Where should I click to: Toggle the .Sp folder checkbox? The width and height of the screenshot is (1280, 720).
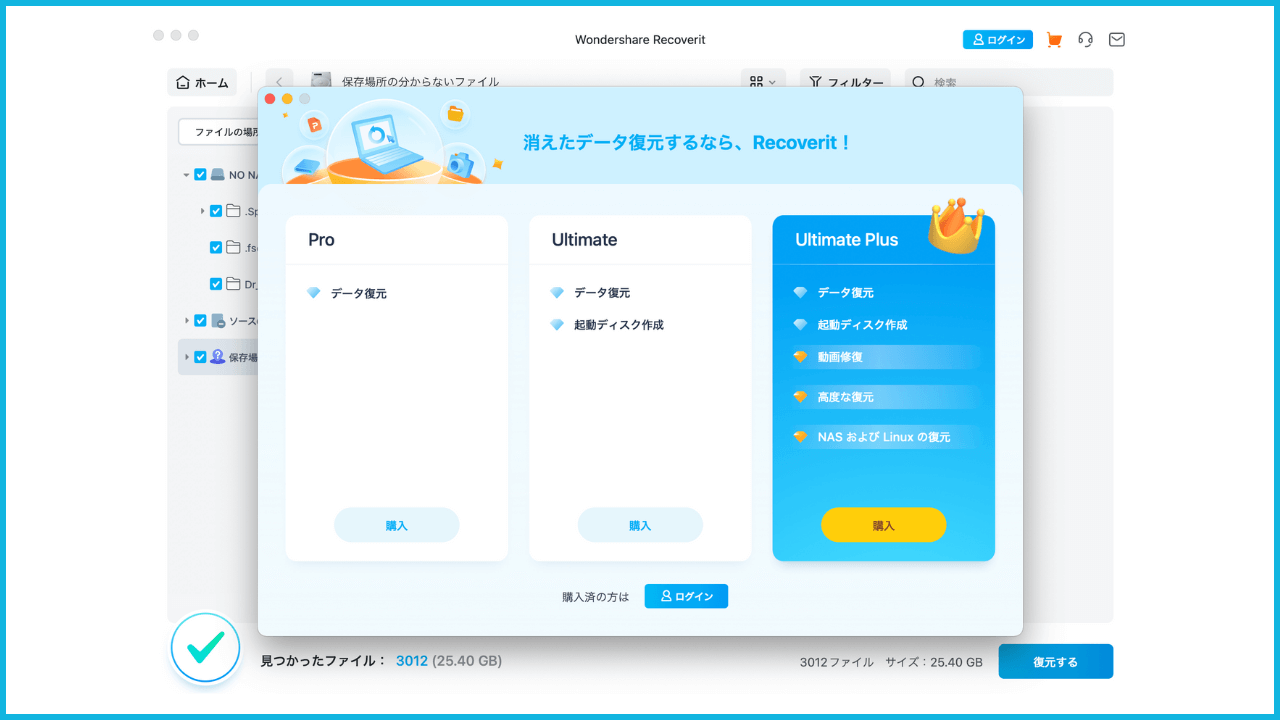(x=216, y=211)
